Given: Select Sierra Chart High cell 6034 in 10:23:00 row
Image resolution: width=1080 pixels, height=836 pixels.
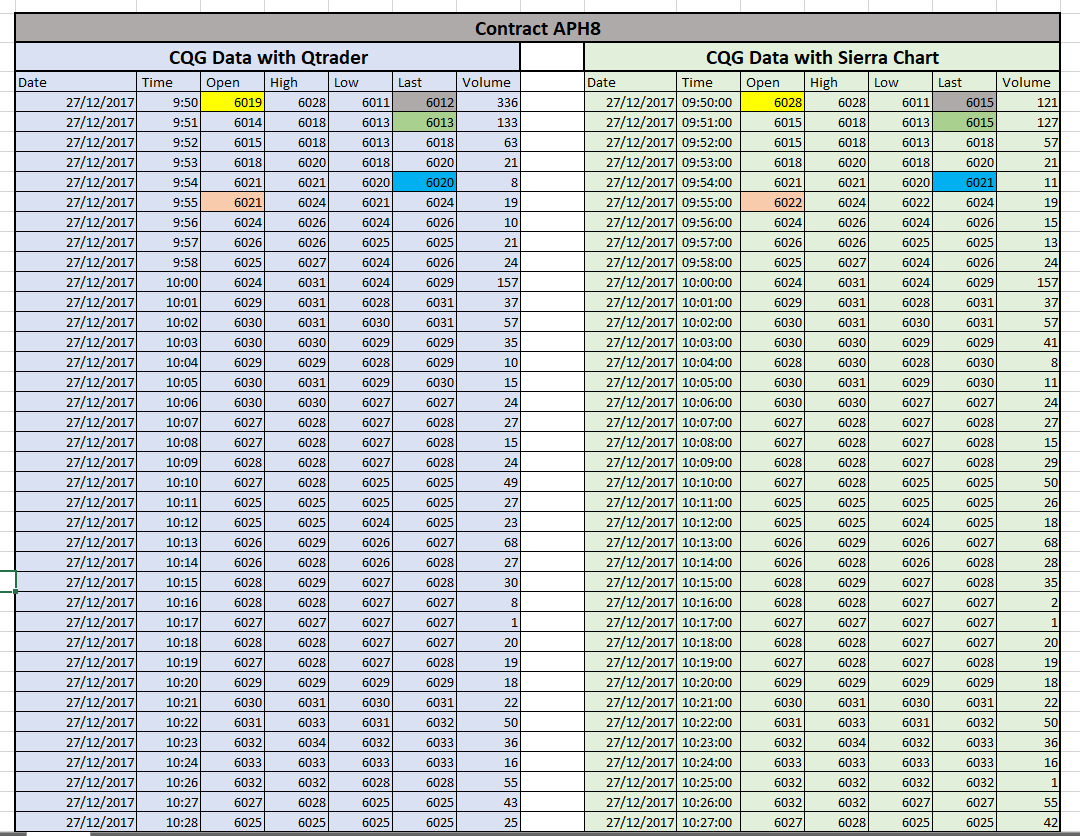Looking at the screenshot, I should pyautogui.click(x=836, y=742).
